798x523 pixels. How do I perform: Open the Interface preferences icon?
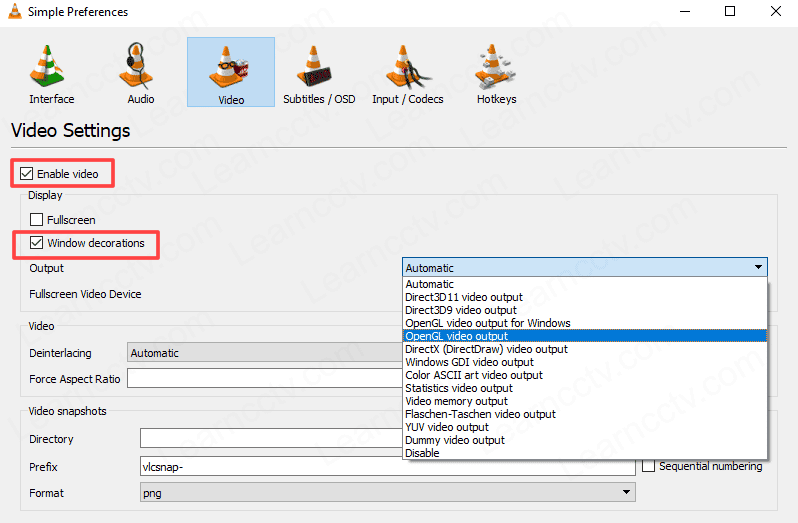(51, 72)
